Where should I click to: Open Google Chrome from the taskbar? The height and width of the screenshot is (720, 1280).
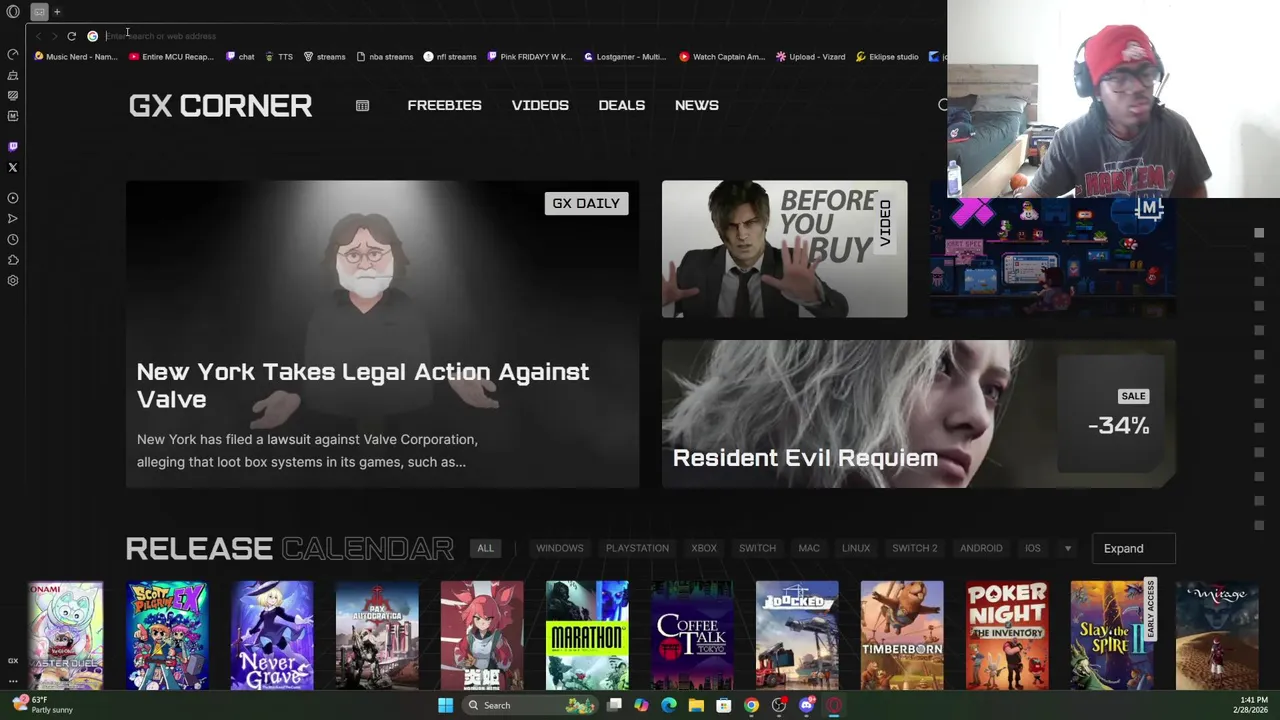[x=751, y=705]
